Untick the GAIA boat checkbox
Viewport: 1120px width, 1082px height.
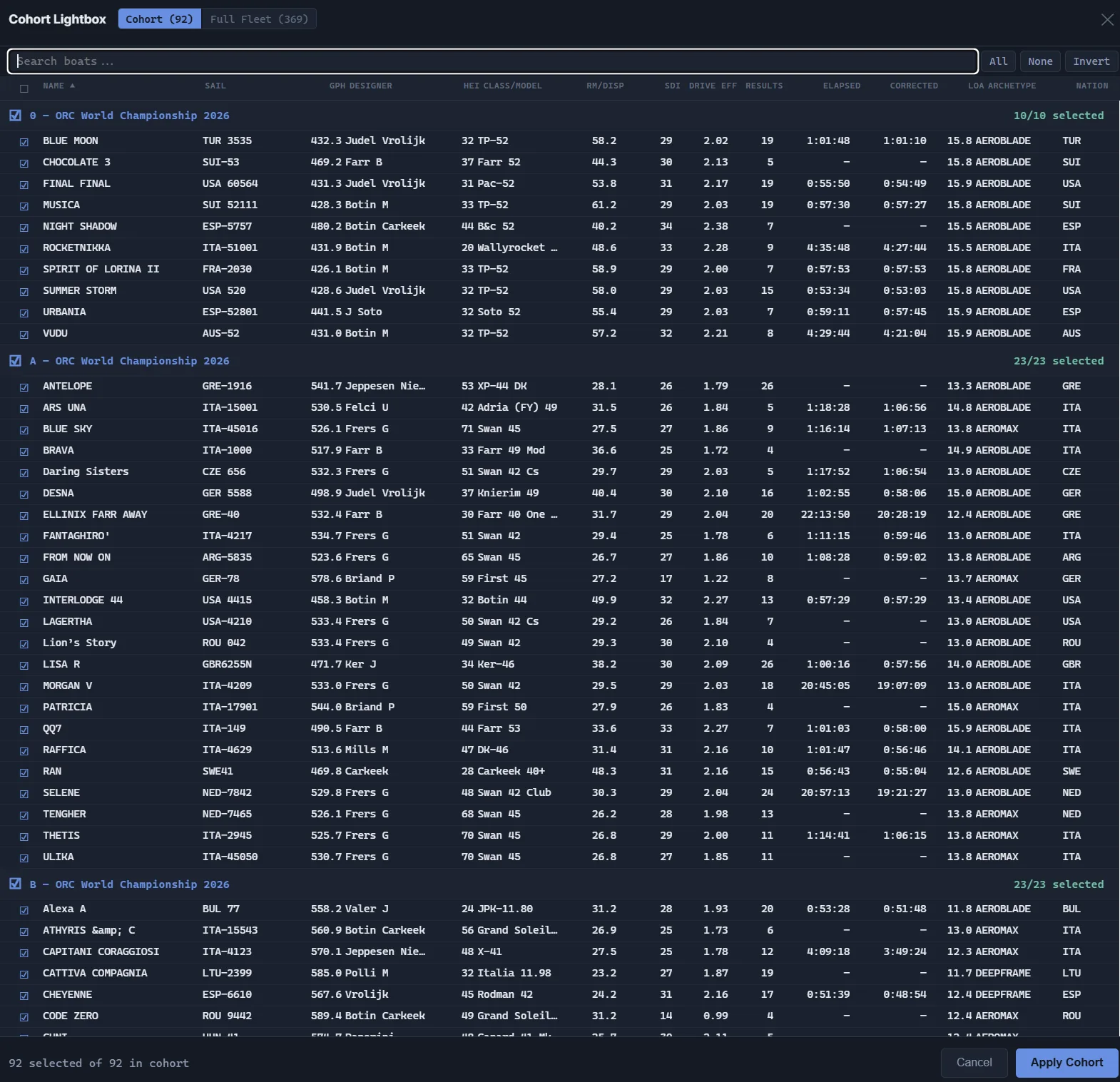click(x=24, y=580)
